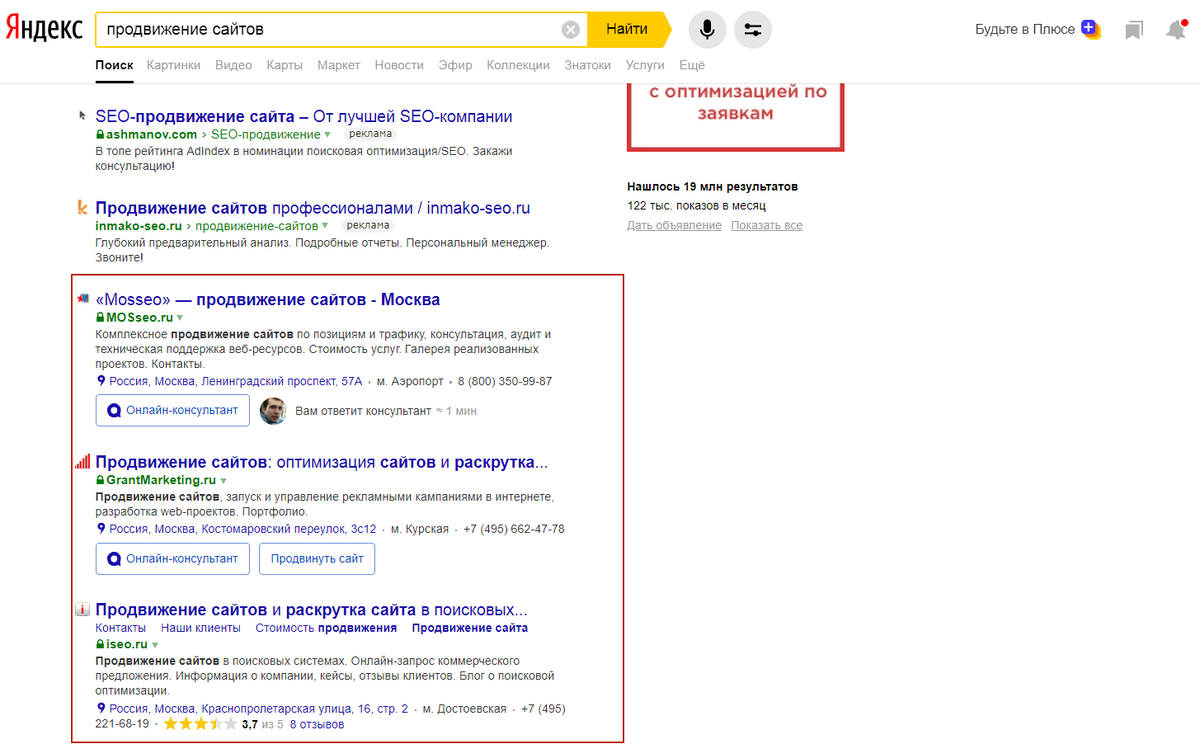Expand ashmanov.com SEO-продвижение dropdown arrow
This screenshot has height=744, width=1200.
click(328, 134)
